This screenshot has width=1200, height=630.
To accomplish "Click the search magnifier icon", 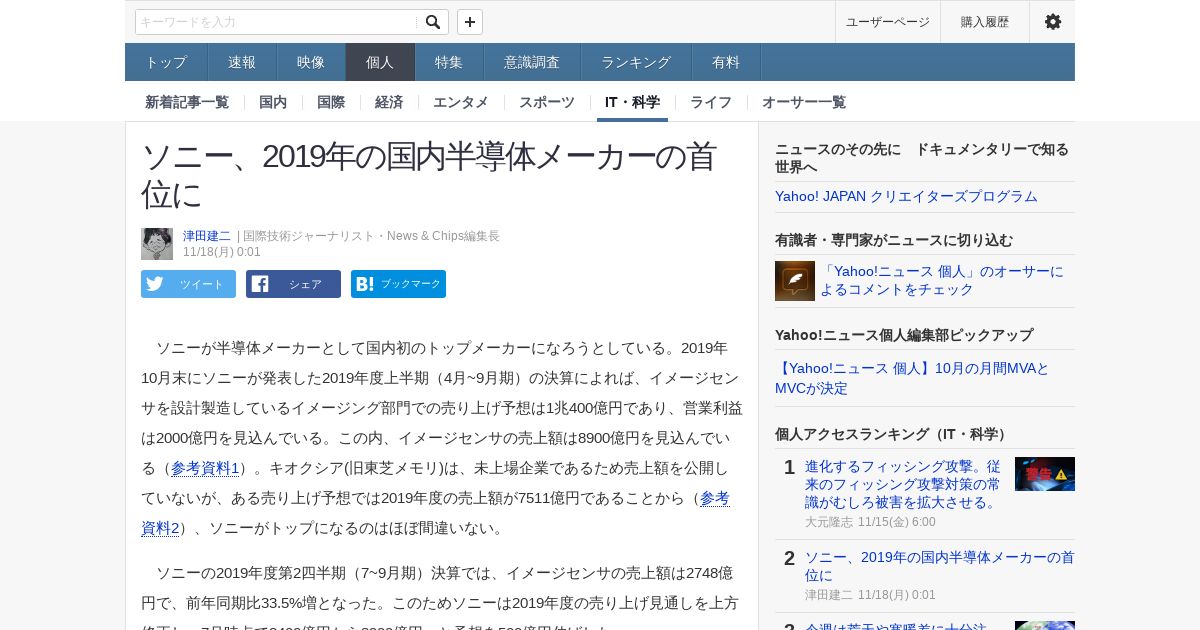I will click(x=432, y=22).
